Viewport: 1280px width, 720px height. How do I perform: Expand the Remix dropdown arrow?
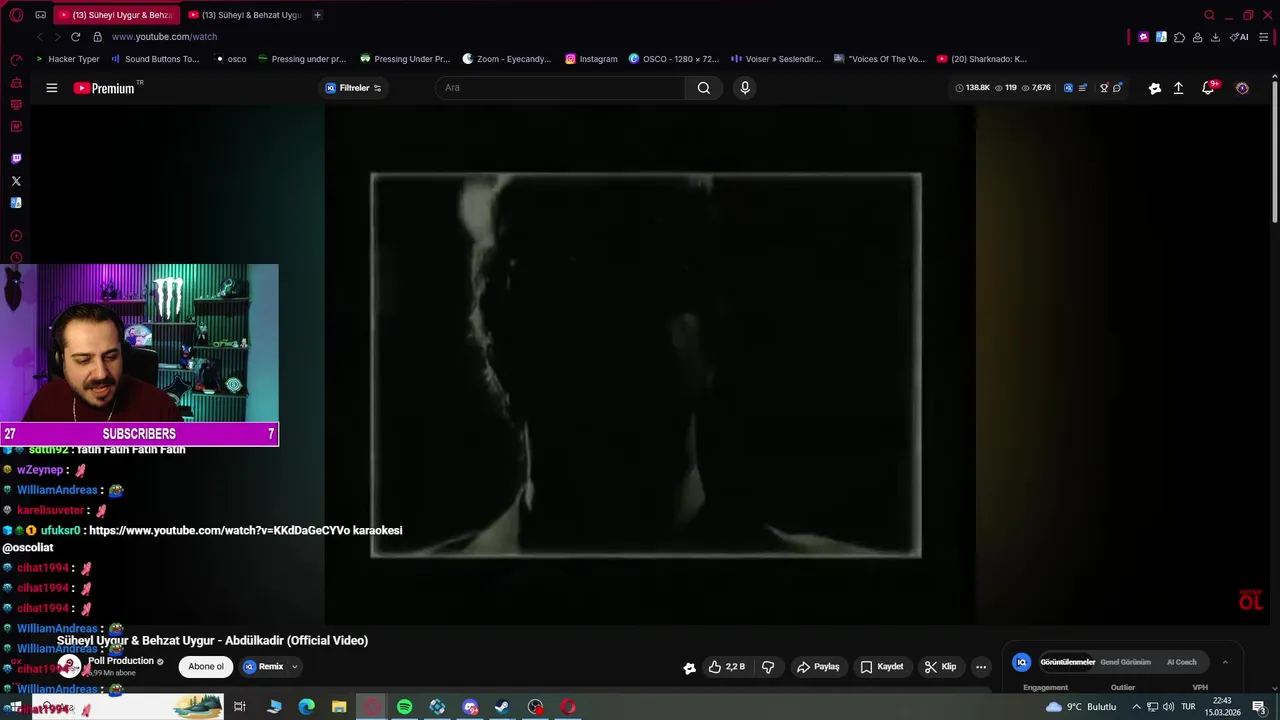pyautogui.click(x=294, y=667)
